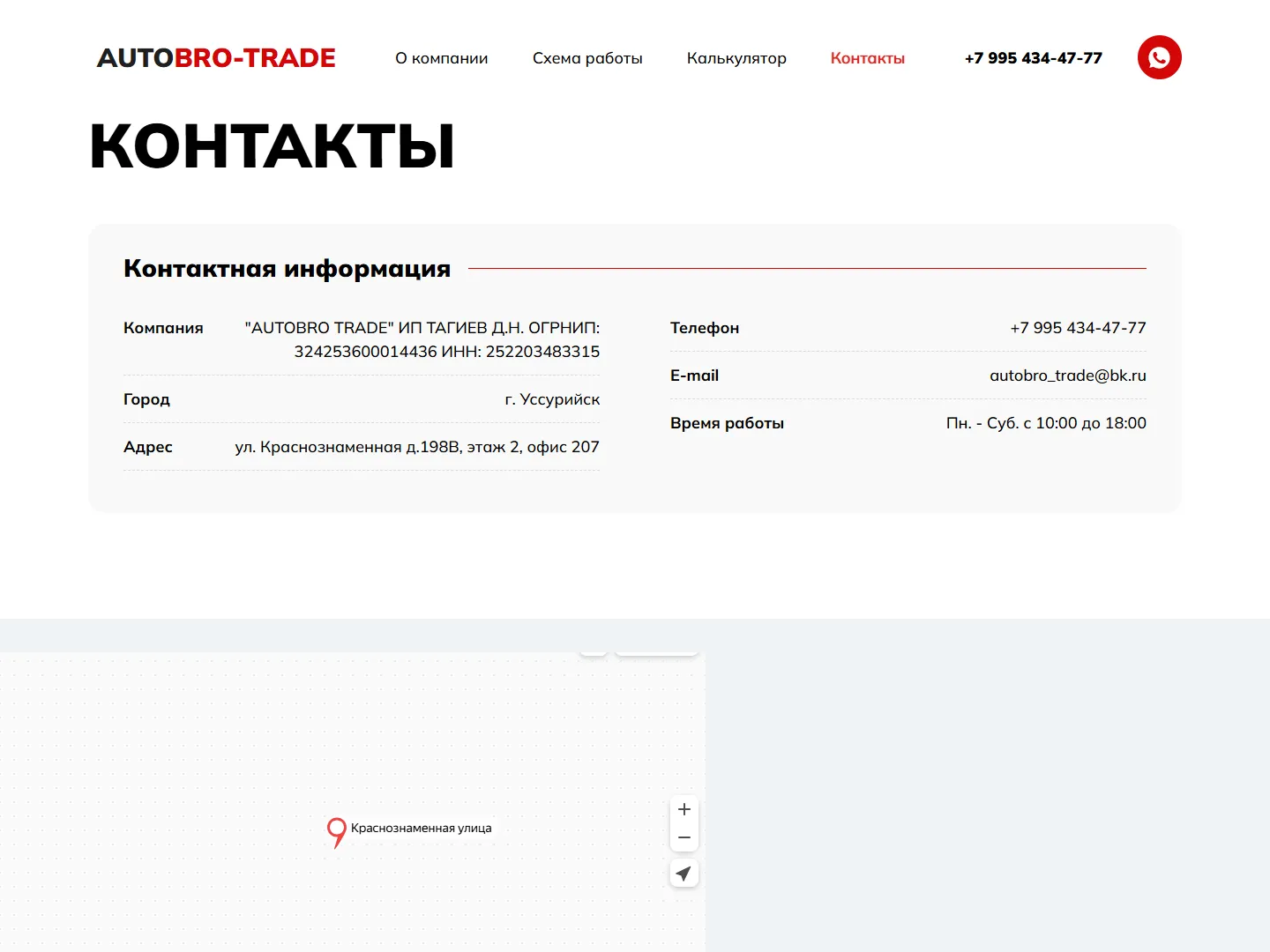Email autobro_trade@bk.ru link
This screenshot has height=952, width=1270.
[x=1068, y=376]
